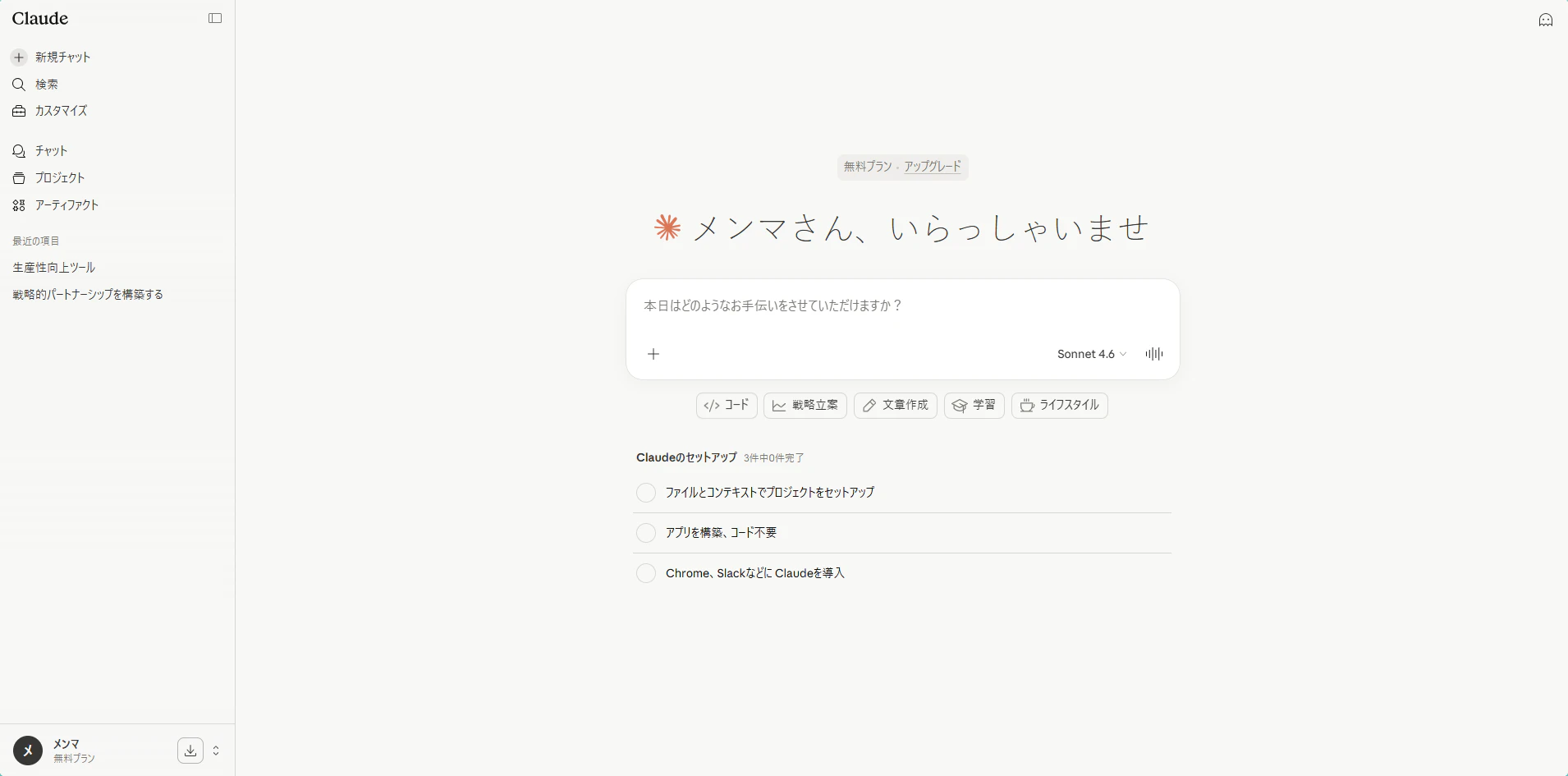Click the メンマ account name
This screenshot has width=1568, height=776.
pos(66,744)
